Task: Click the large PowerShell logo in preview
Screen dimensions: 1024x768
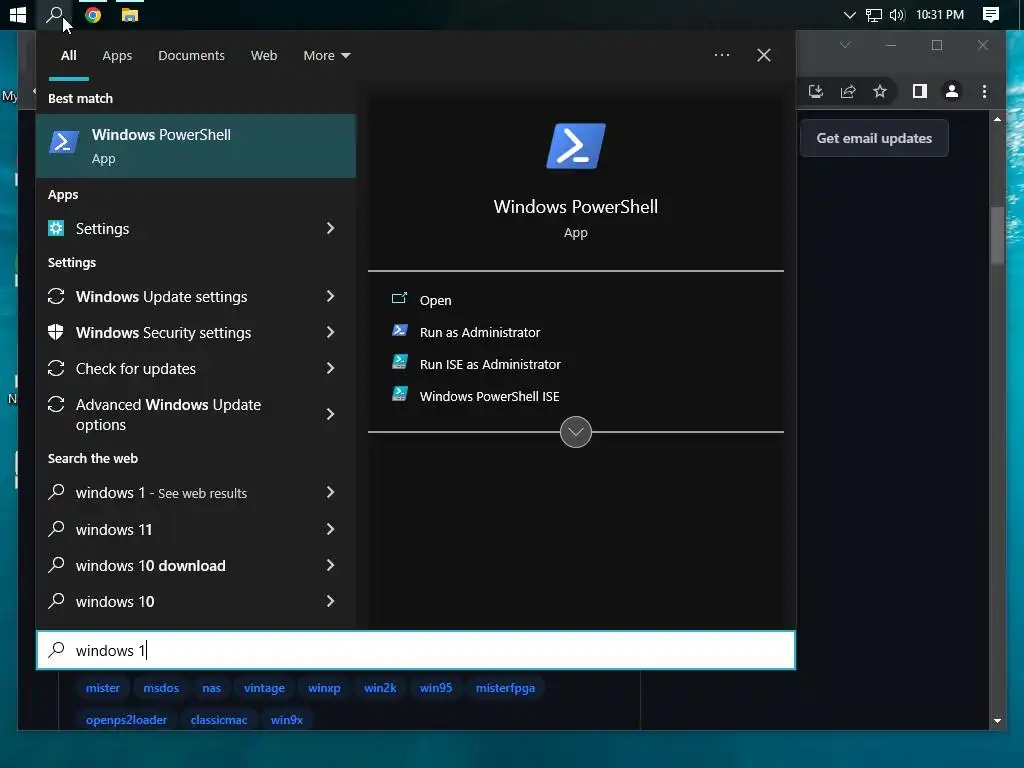Action: pos(575,146)
